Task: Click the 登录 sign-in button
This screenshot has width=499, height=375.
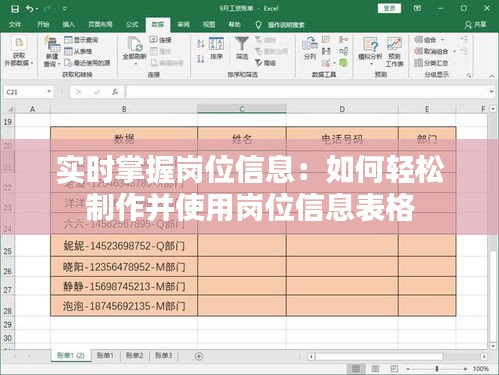Action: coord(389,8)
